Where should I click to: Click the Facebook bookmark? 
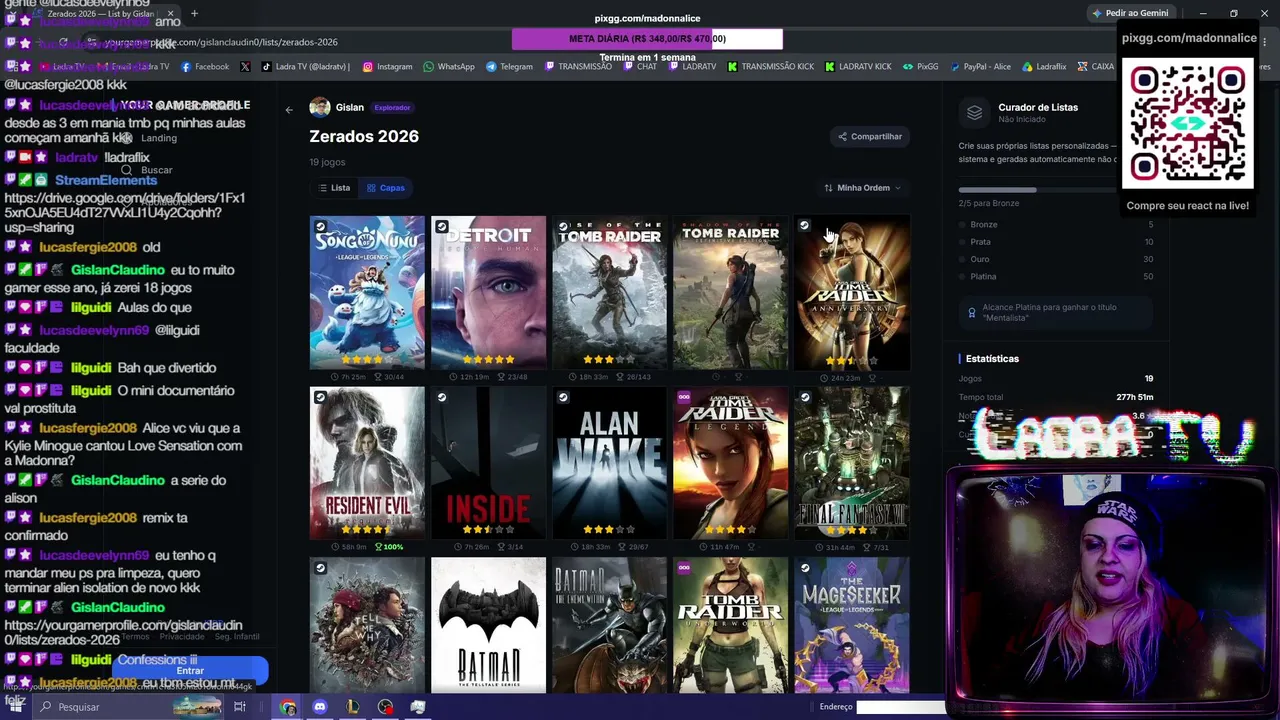204,67
